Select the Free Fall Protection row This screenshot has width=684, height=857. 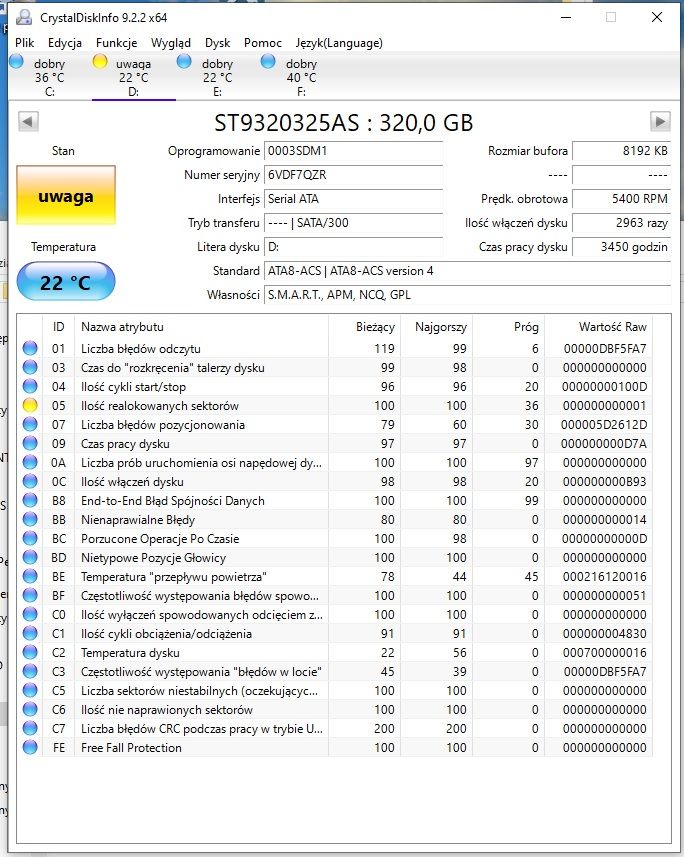click(335, 748)
